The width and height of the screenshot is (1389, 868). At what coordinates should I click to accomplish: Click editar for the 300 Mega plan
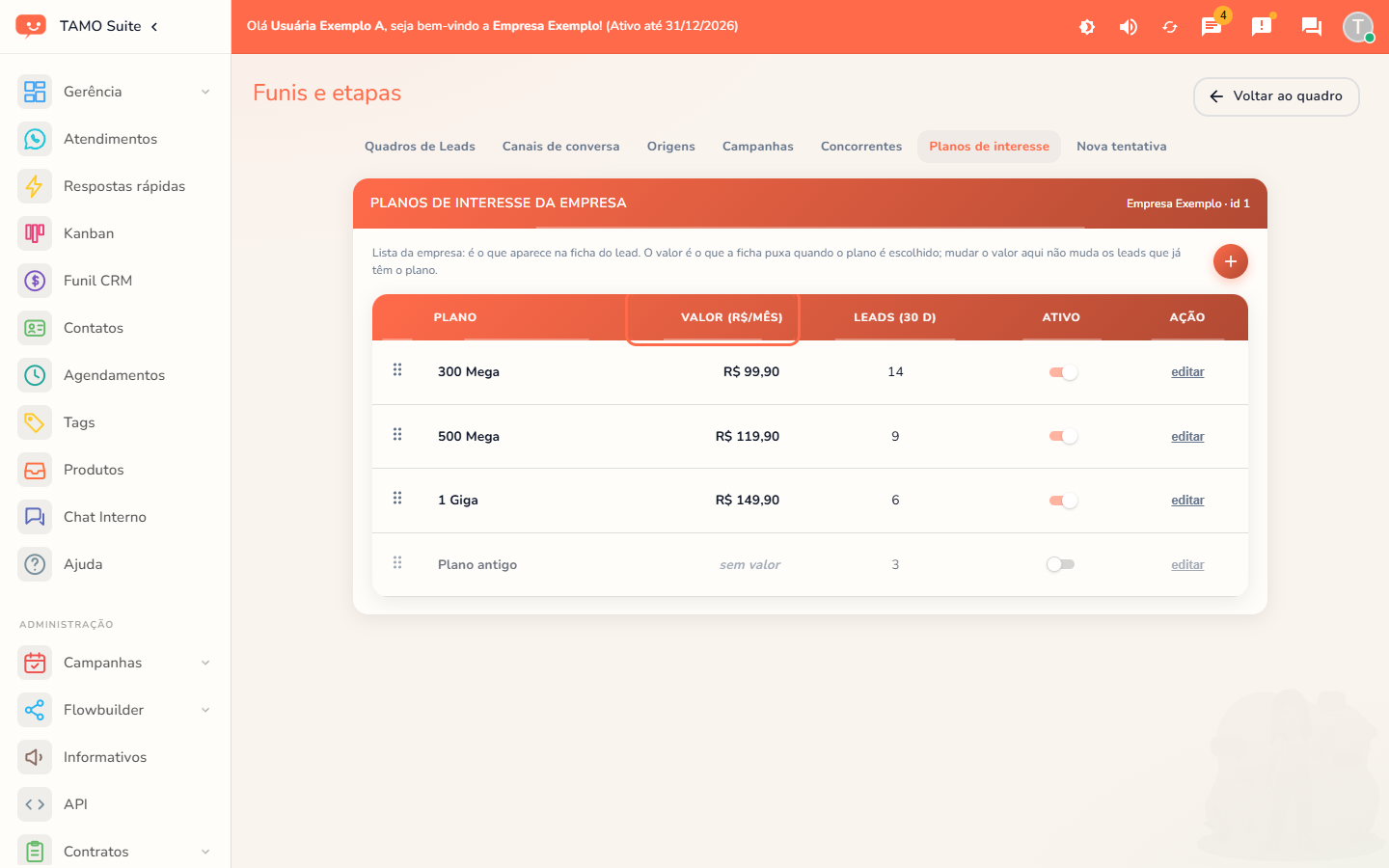pyautogui.click(x=1187, y=372)
